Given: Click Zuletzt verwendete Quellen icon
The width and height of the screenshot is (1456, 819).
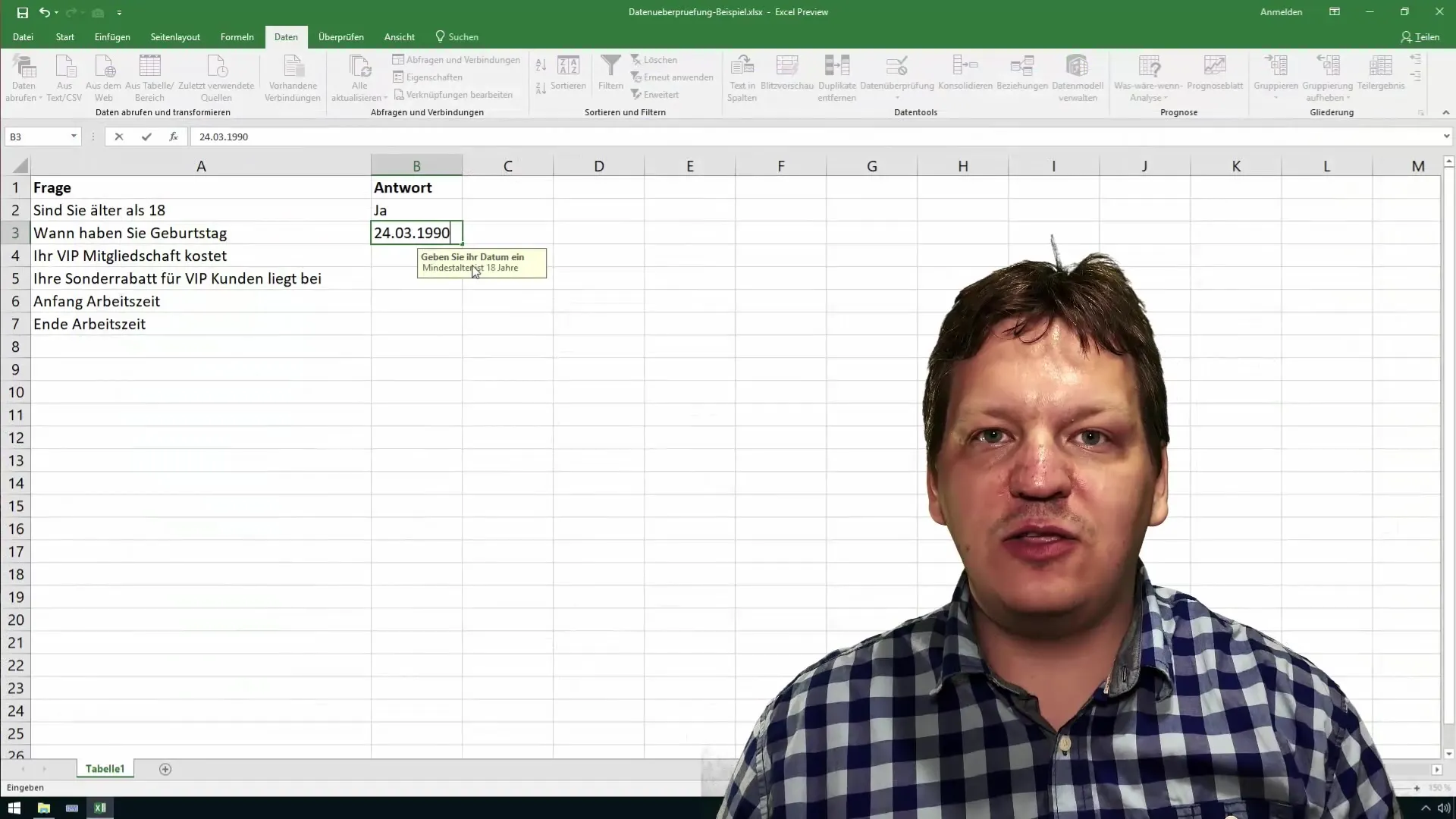Looking at the screenshot, I should (x=216, y=79).
